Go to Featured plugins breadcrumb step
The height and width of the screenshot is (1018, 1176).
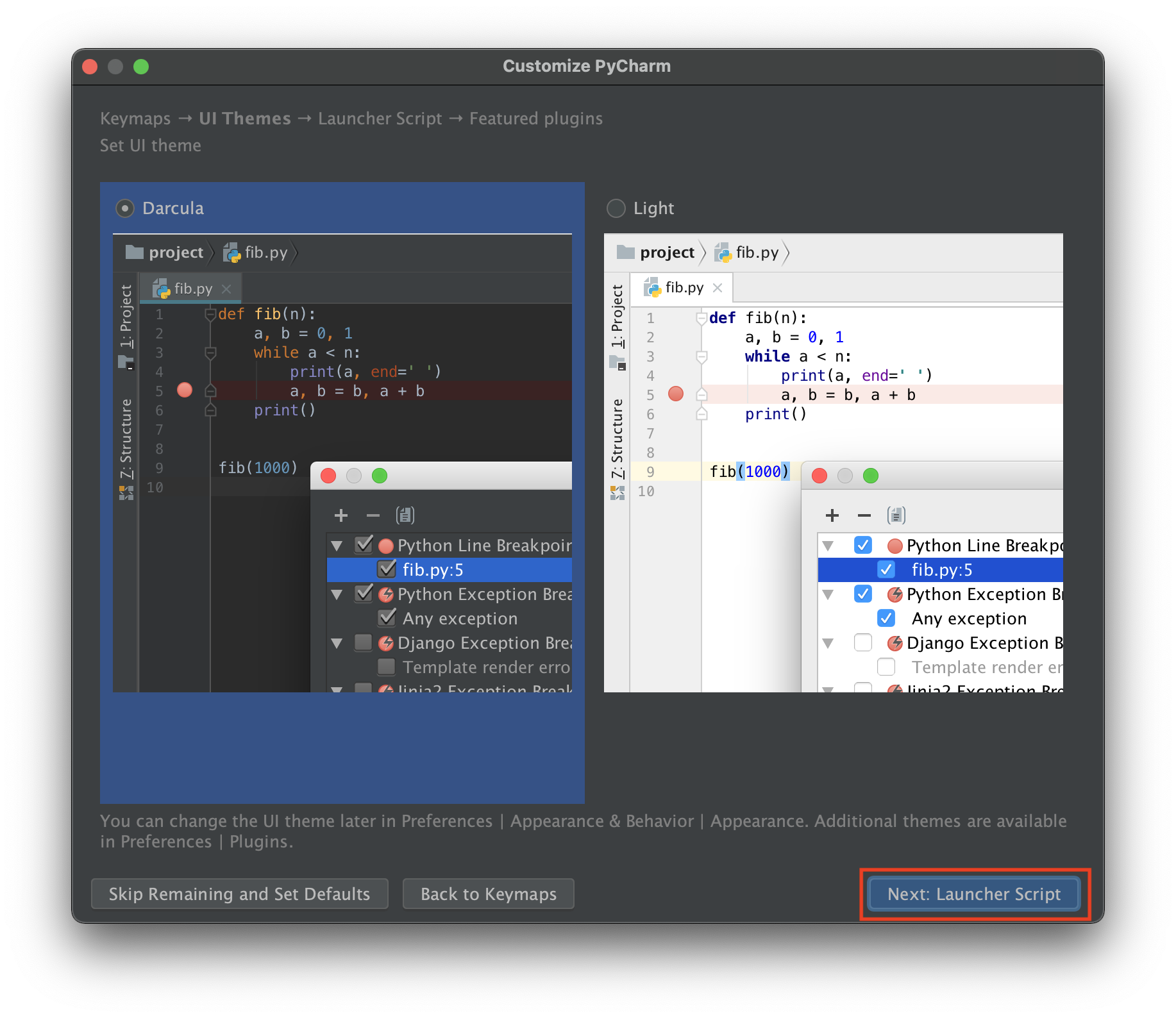tap(536, 119)
